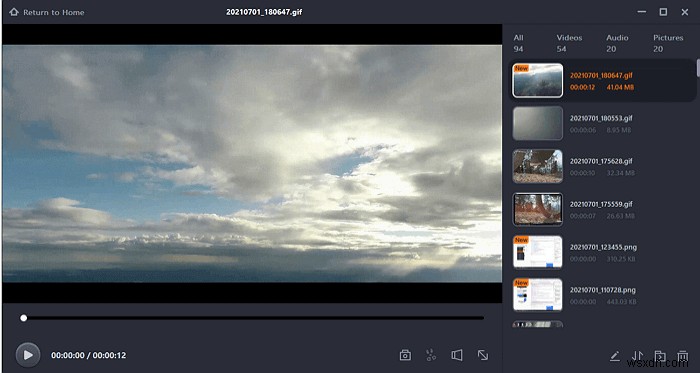Select the file name 20210701_180647.gif in list
700x373 pixels.
(601, 75)
